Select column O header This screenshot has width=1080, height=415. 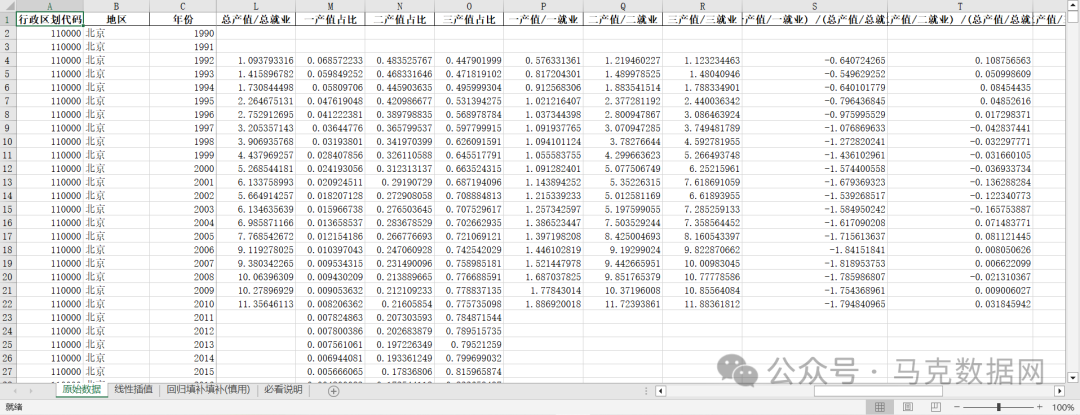coord(469,6)
